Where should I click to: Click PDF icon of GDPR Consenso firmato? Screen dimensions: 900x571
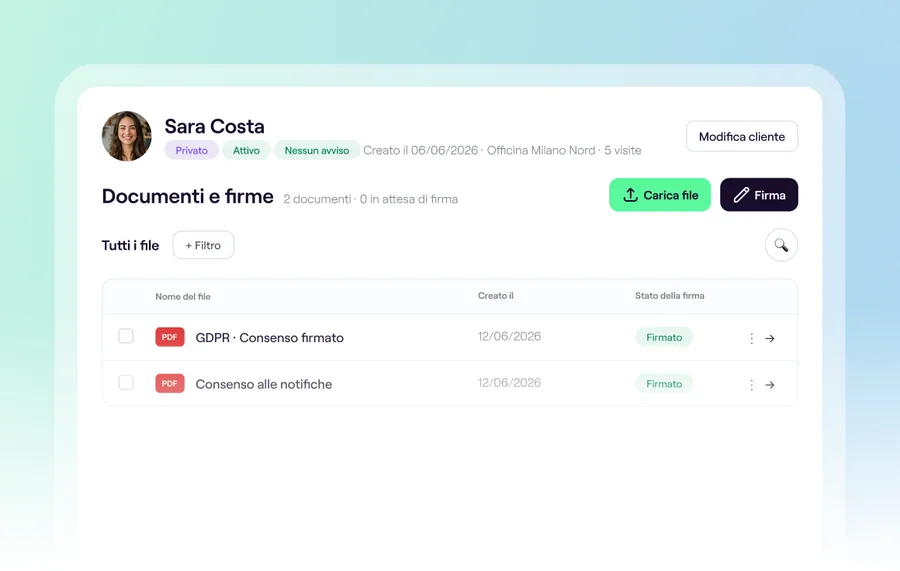(169, 337)
